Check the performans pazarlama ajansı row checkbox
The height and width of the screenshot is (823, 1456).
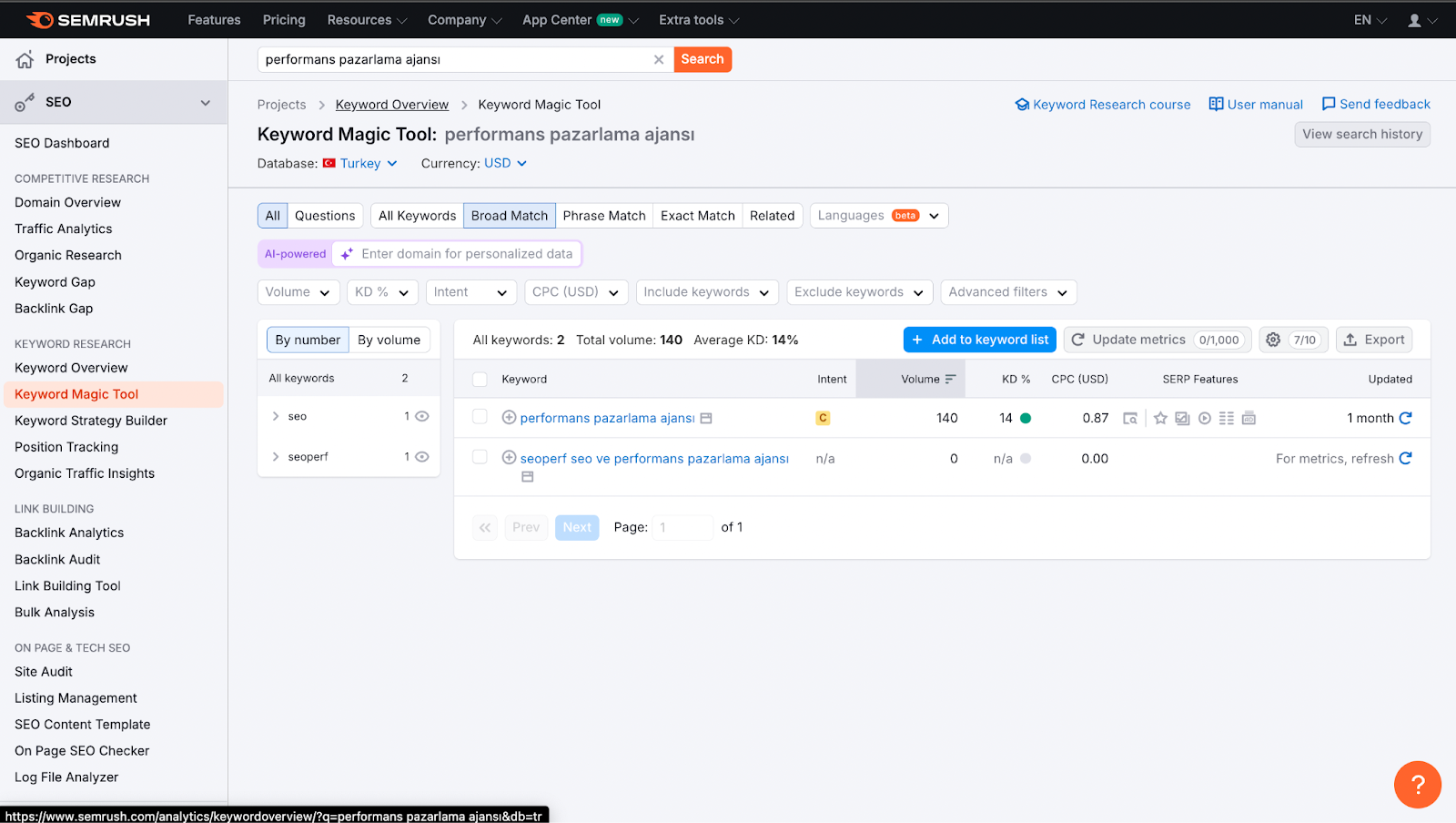click(x=480, y=417)
